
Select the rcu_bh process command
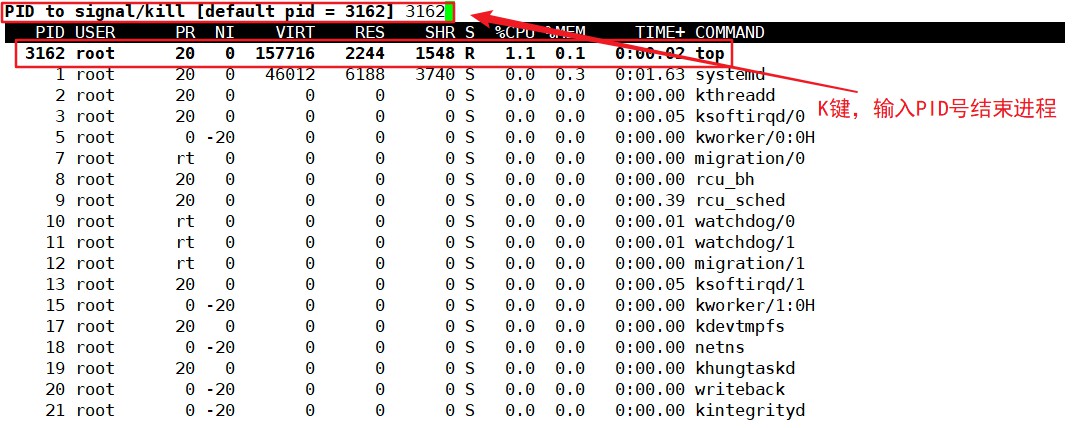(724, 180)
